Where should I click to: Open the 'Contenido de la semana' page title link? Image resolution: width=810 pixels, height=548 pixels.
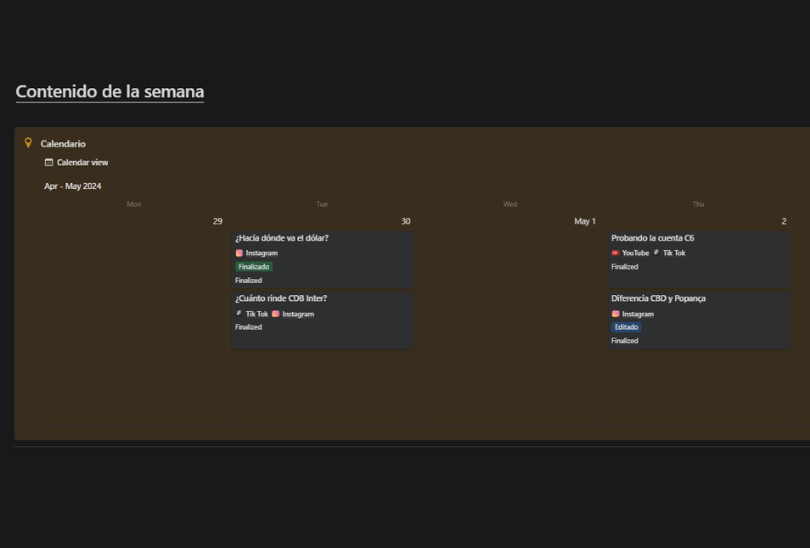tap(109, 92)
